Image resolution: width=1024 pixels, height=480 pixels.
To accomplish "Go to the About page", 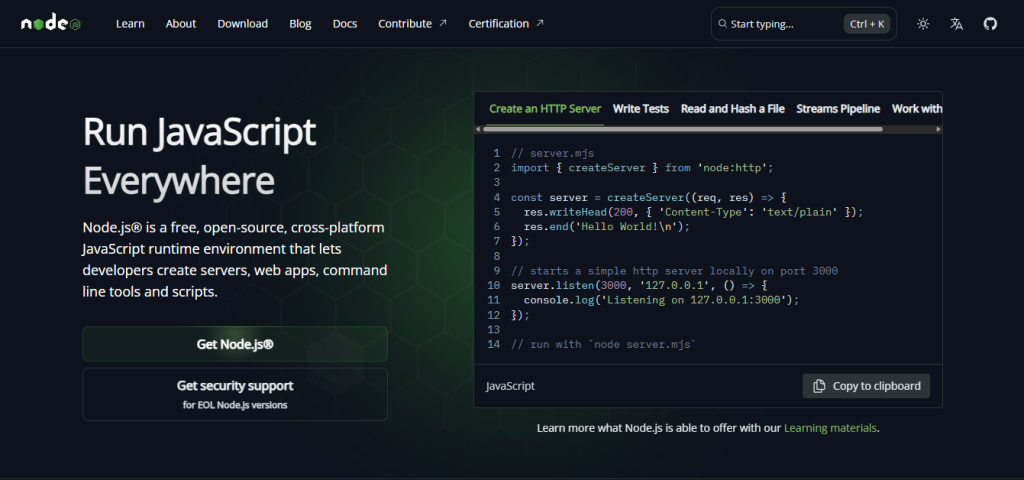I will tap(181, 23).
